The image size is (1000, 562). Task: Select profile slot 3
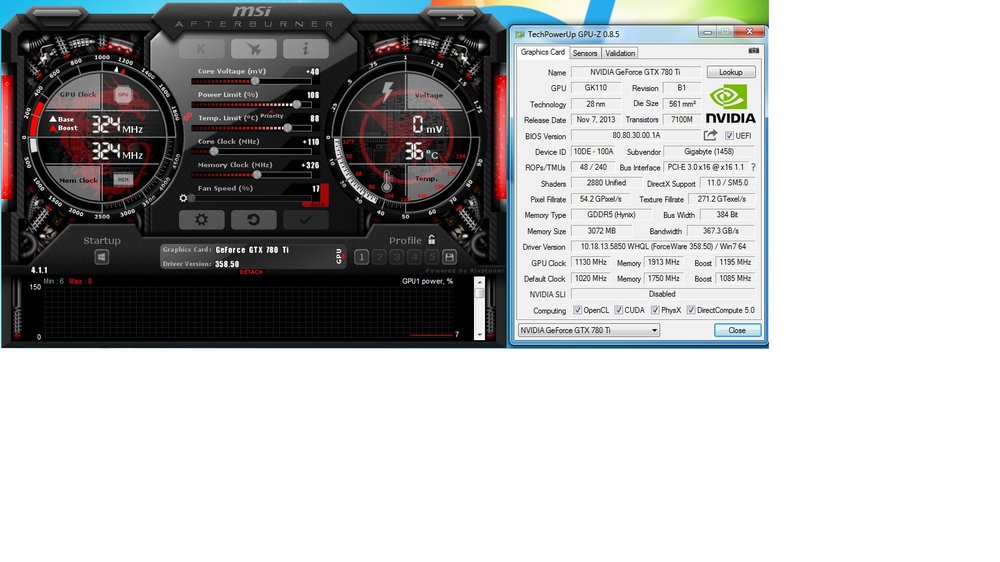397,256
